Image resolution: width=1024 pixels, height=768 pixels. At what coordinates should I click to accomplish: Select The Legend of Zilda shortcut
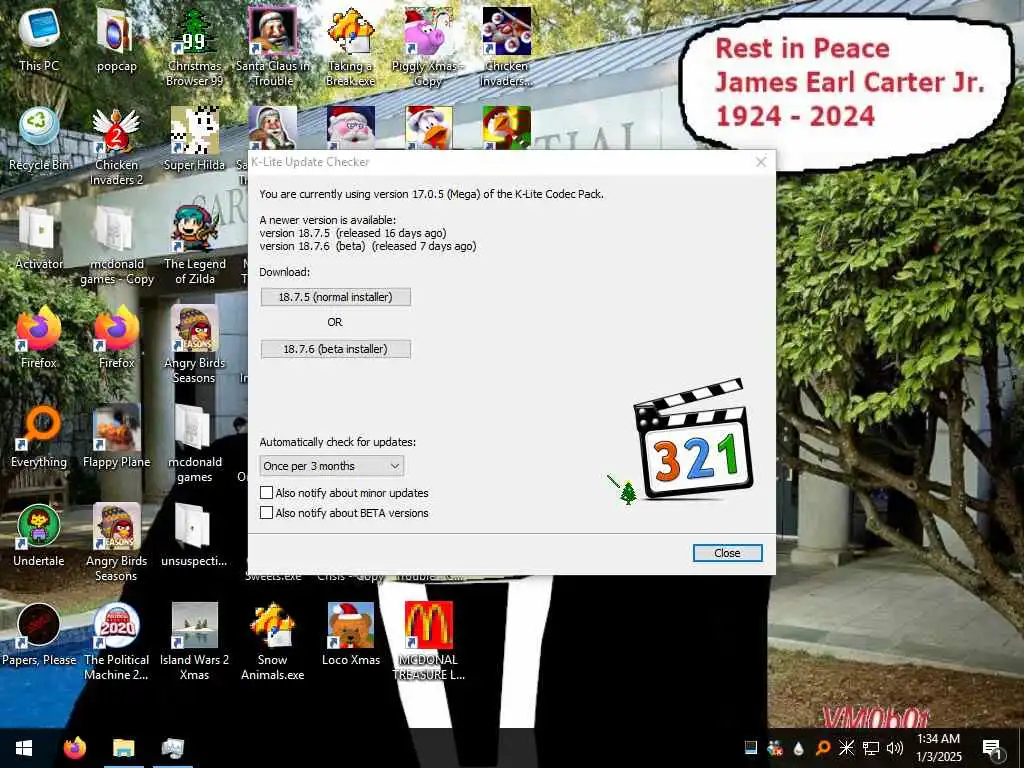(x=195, y=246)
